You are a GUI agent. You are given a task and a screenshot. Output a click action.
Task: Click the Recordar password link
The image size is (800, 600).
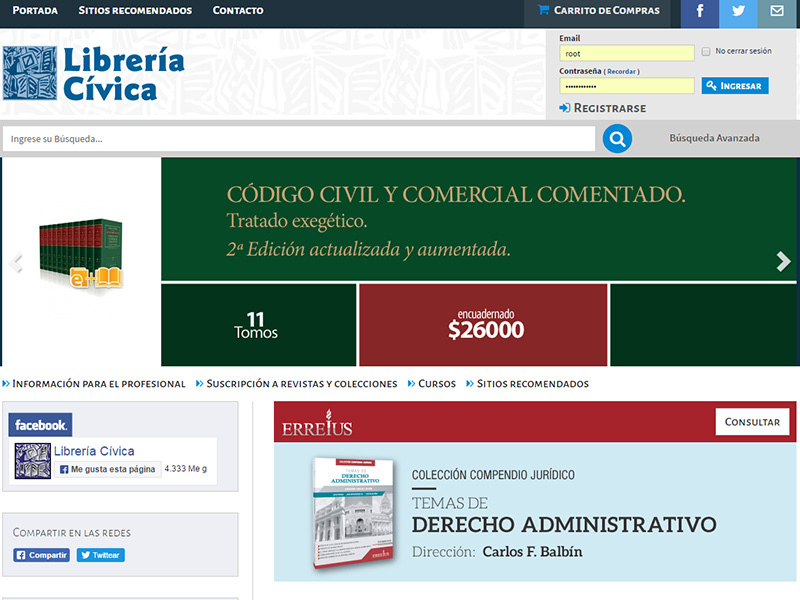(621, 71)
